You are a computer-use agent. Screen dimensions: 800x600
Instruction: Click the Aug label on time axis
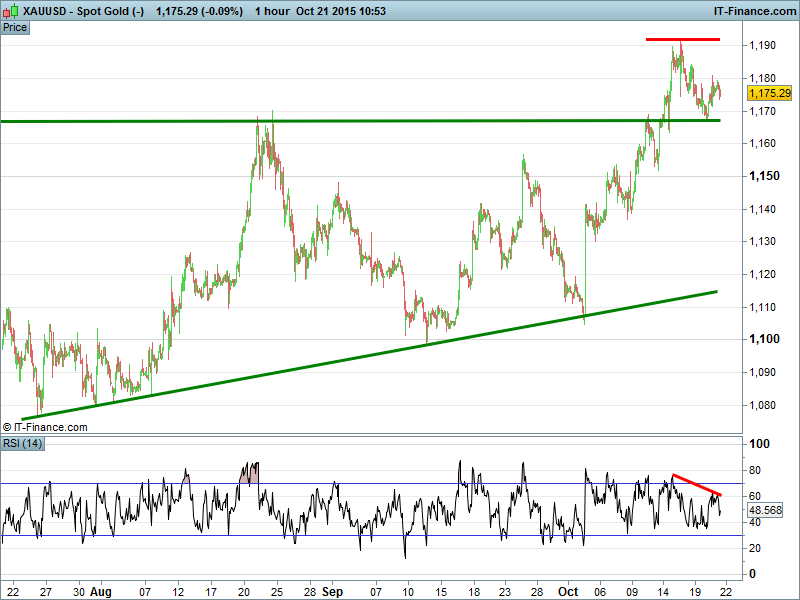tap(103, 591)
